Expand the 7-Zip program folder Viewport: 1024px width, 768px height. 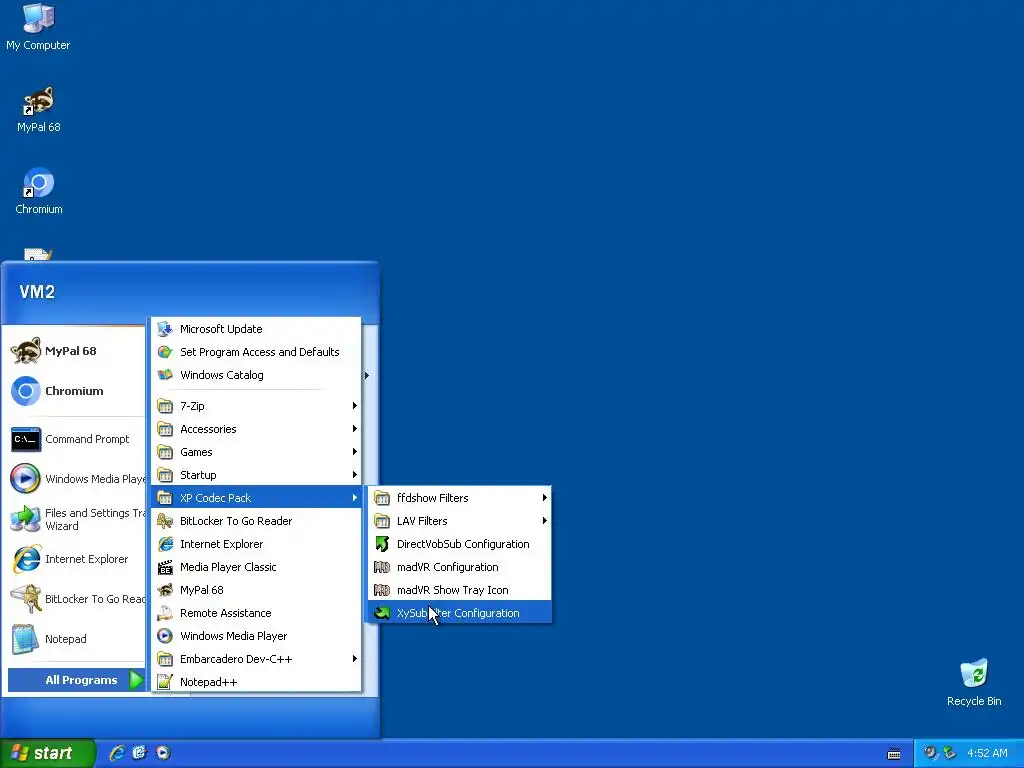point(256,406)
